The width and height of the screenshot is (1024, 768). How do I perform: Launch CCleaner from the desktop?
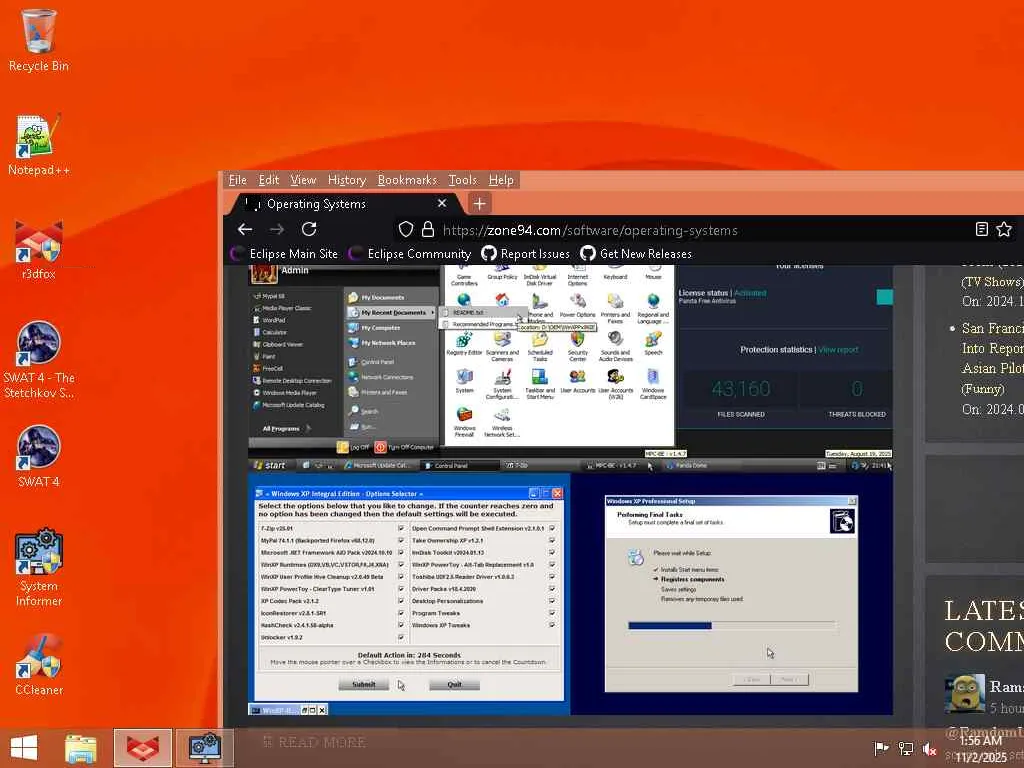coord(39,665)
